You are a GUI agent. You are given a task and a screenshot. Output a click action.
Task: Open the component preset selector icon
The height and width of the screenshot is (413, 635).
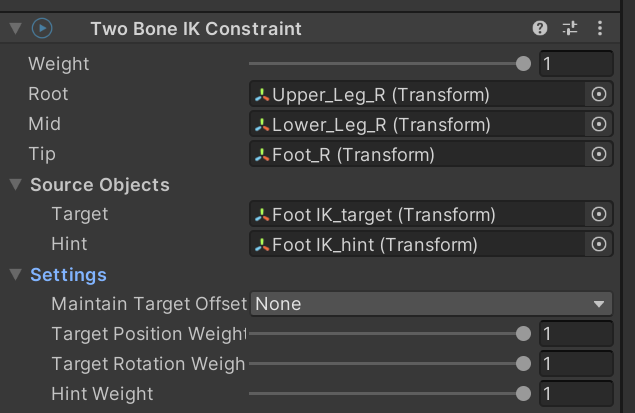(570, 28)
